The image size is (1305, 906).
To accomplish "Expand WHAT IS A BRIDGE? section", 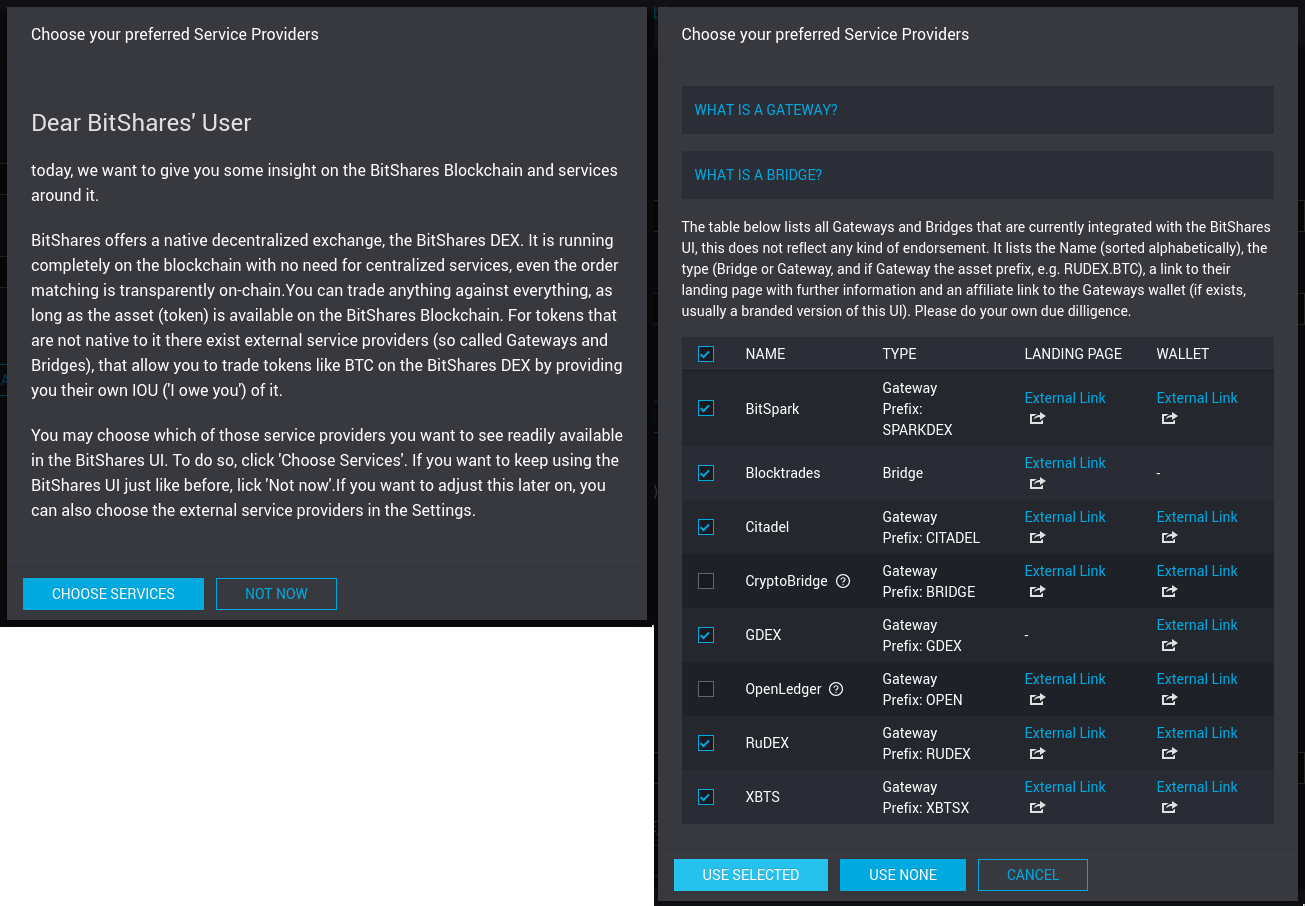I will pyautogui.click(x=978, y=175).
